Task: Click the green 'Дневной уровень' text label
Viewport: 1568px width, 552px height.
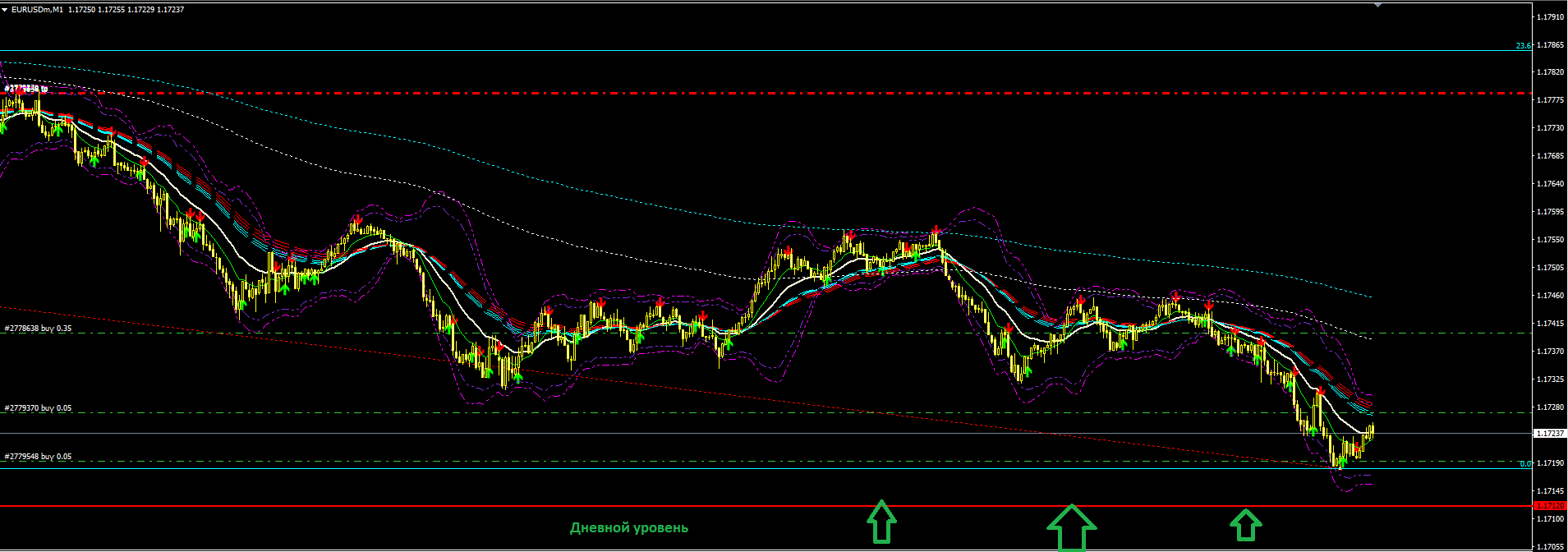Action: click(x=629, y=527)
